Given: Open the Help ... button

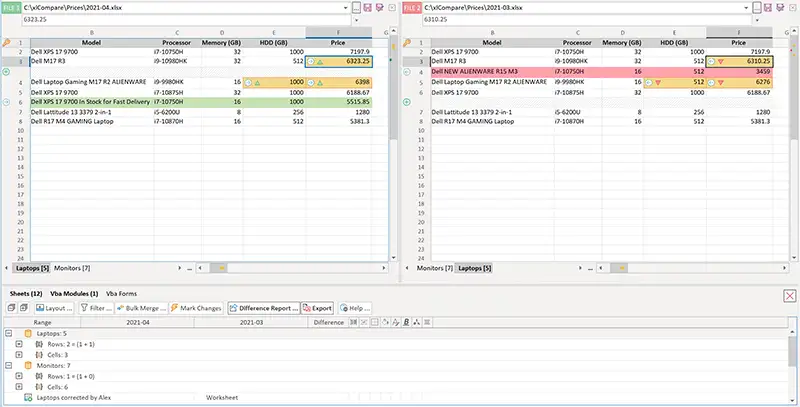Looking at the screenshot, I should [355, 308].
